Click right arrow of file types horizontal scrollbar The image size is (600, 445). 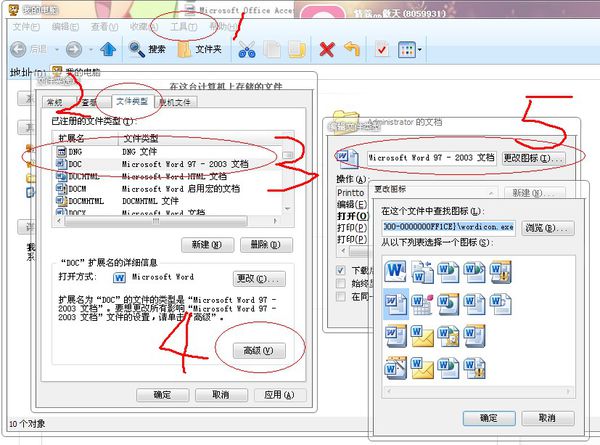coord(275,221)
